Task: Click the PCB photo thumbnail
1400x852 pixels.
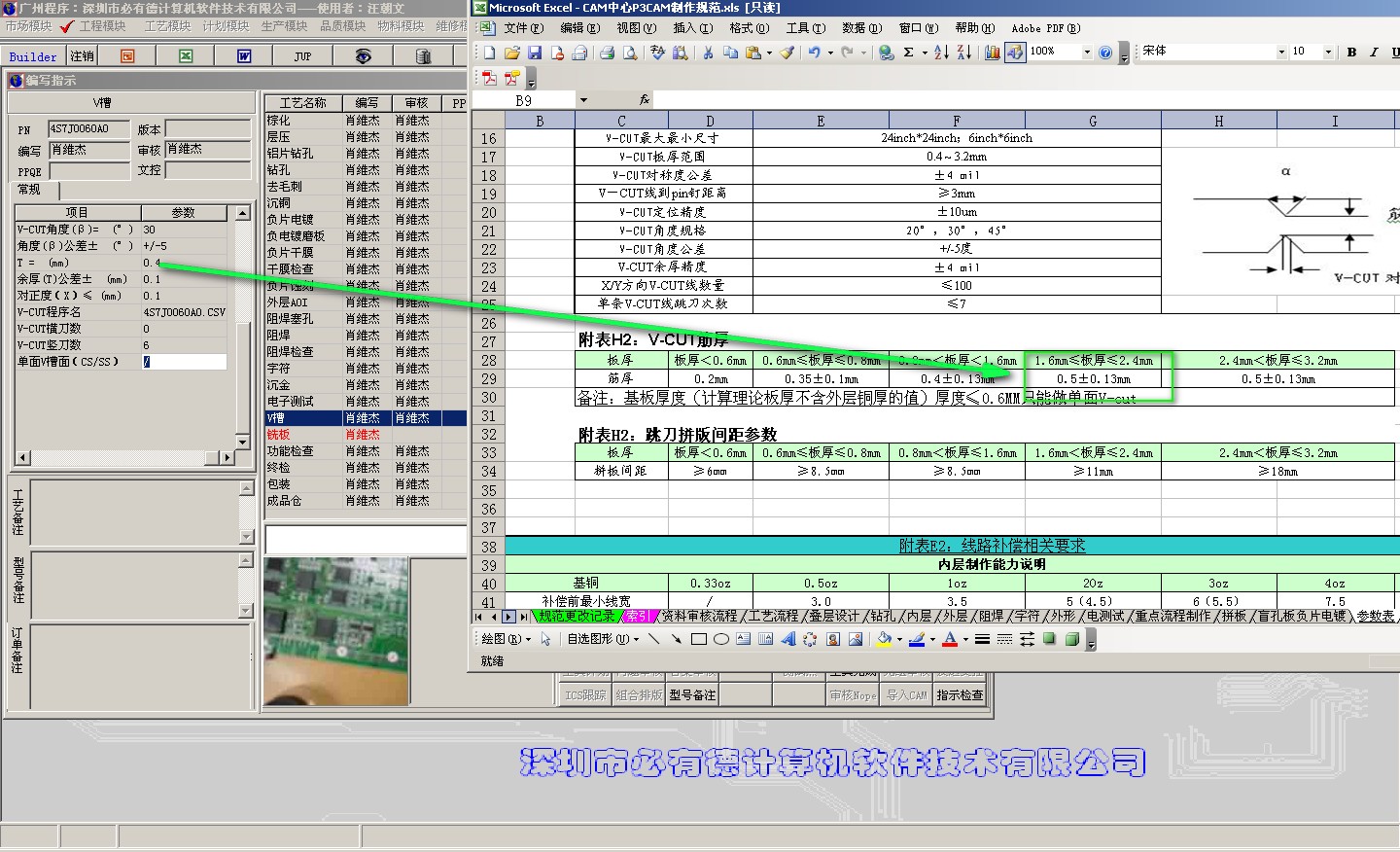Action: 334,629
